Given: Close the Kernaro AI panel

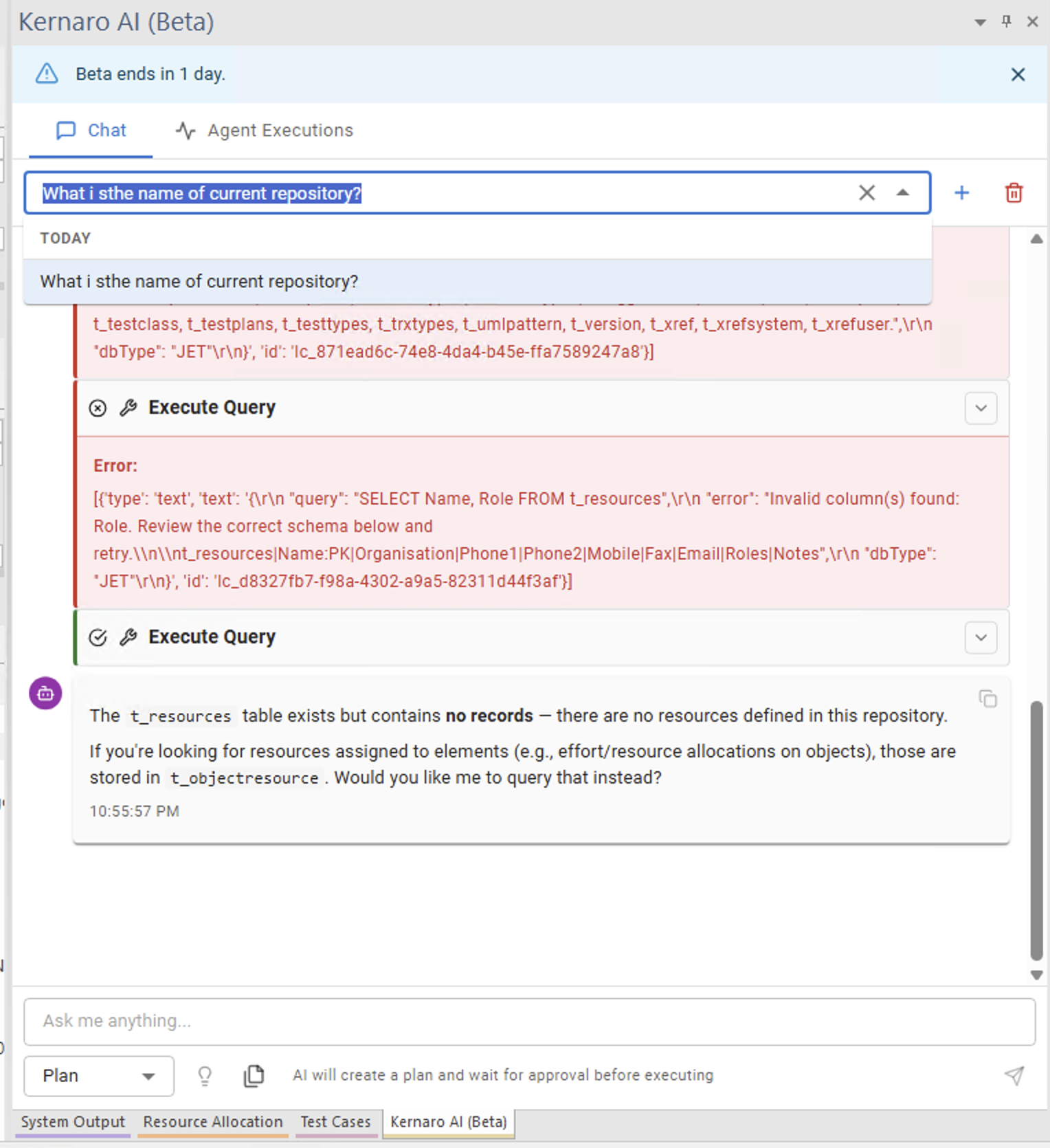Looking at the screenshot, I should pos(1032,22).
